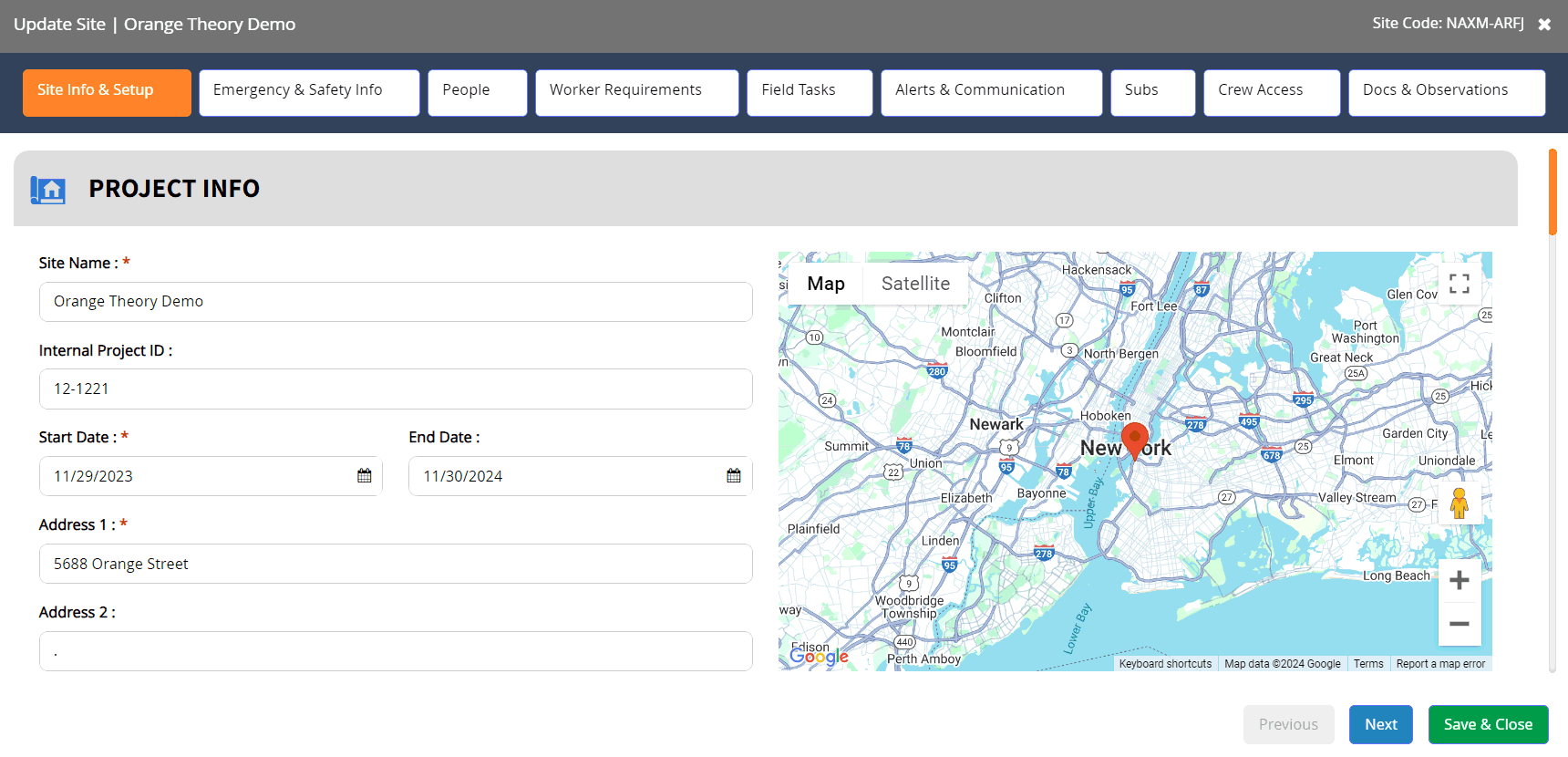This screenshot has width=1568, height=757.
Task: Click the Previous button
Action: click(x=1289, y=724)
